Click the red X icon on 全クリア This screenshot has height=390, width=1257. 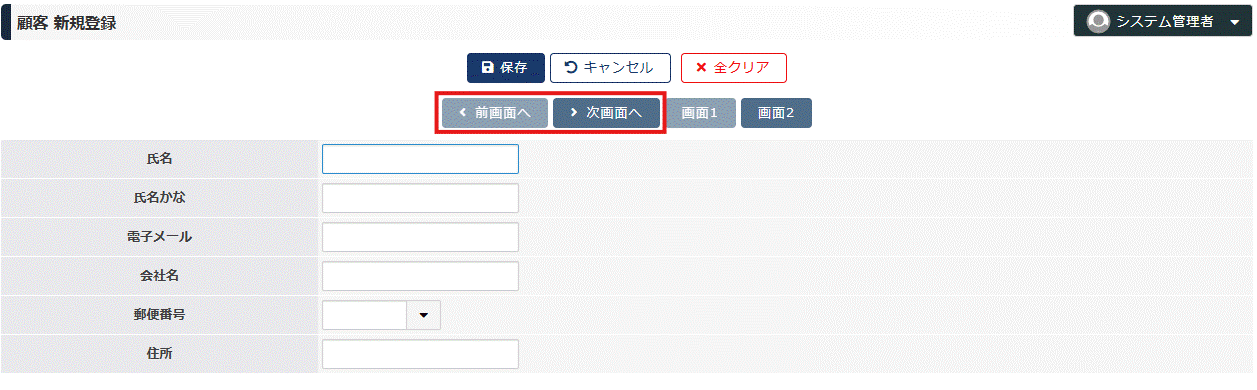(x=701, y=68)
